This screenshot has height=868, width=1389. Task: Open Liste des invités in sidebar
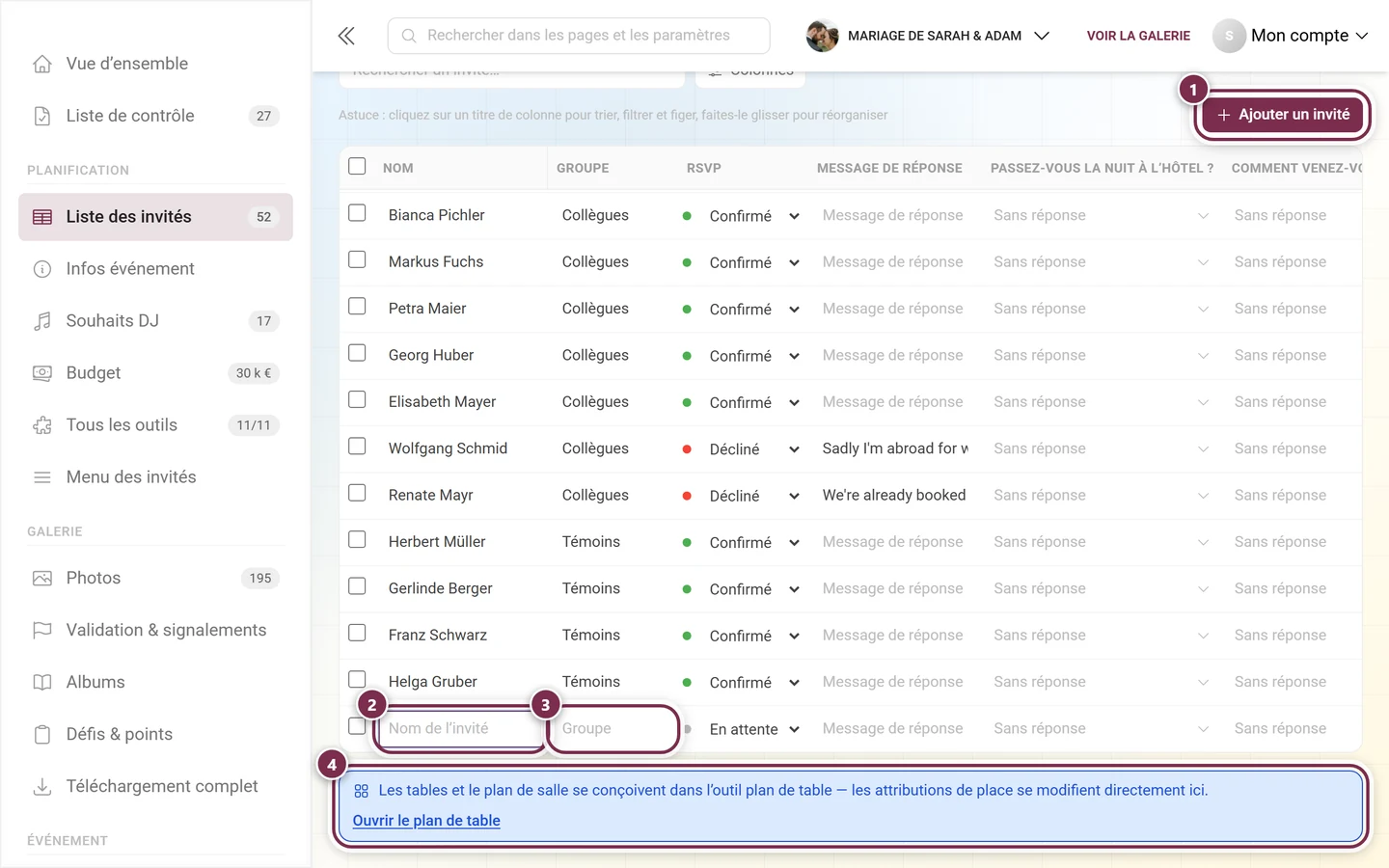(155, 217)
